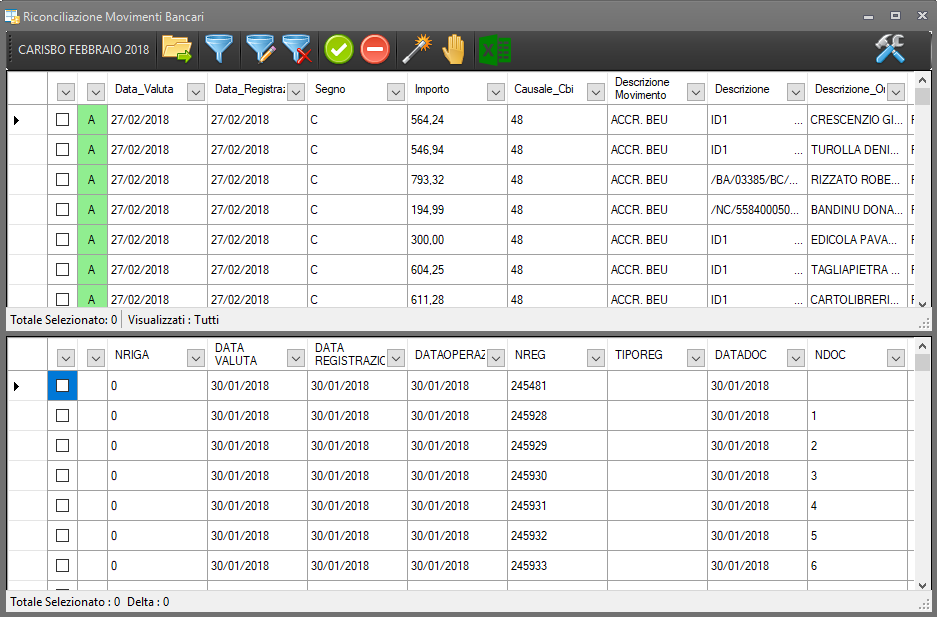The image size is (937, 617).
Task: Export to Excel using the green icon
Action: click(x=493, y=48)
